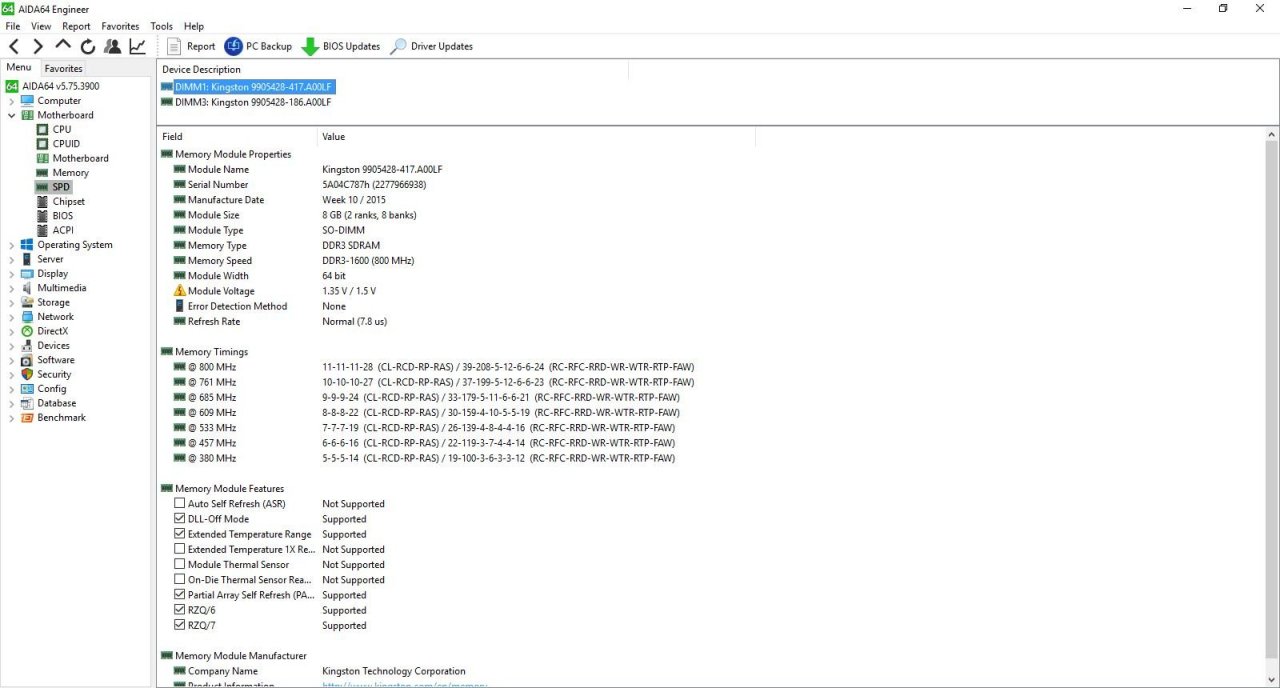Toggle Extended Temperature Range checkbox
This screenshot has width=1280, height=688.
coord(180,534)
